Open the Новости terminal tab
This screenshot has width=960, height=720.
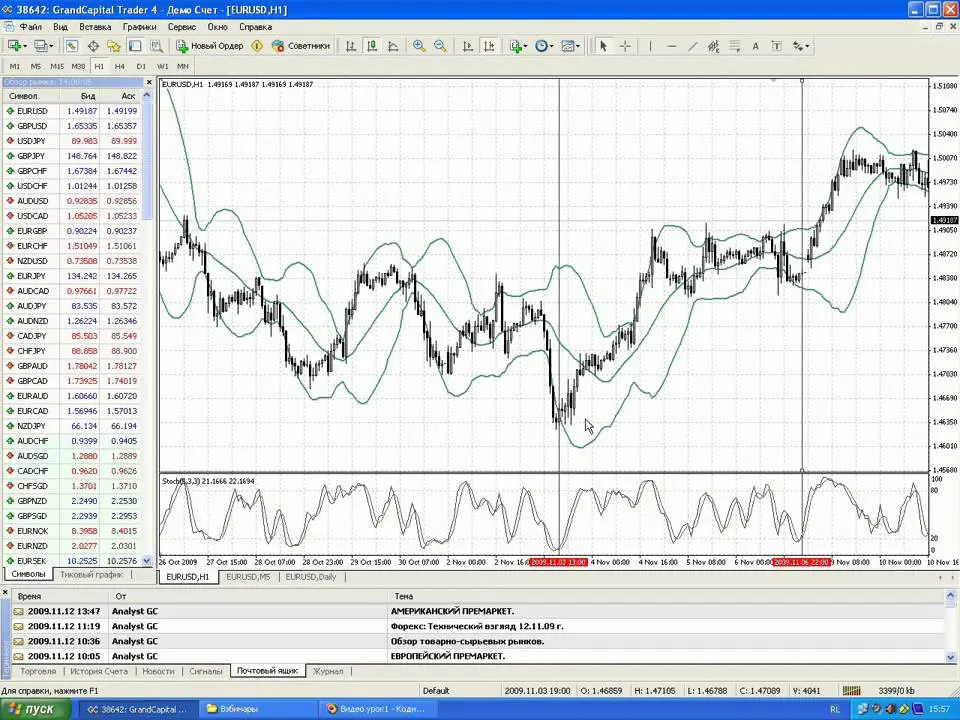pos(158,672)
